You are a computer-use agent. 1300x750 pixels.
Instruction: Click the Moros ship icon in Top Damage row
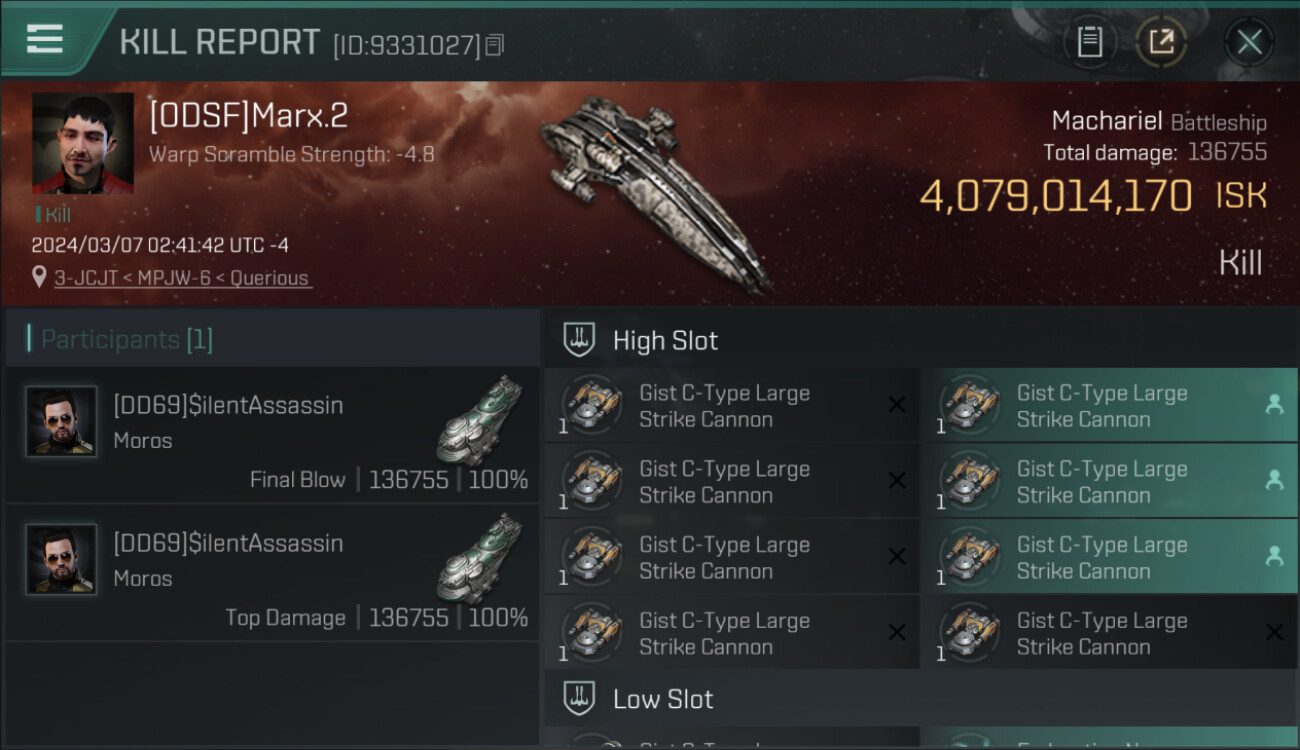click(479, 557)
